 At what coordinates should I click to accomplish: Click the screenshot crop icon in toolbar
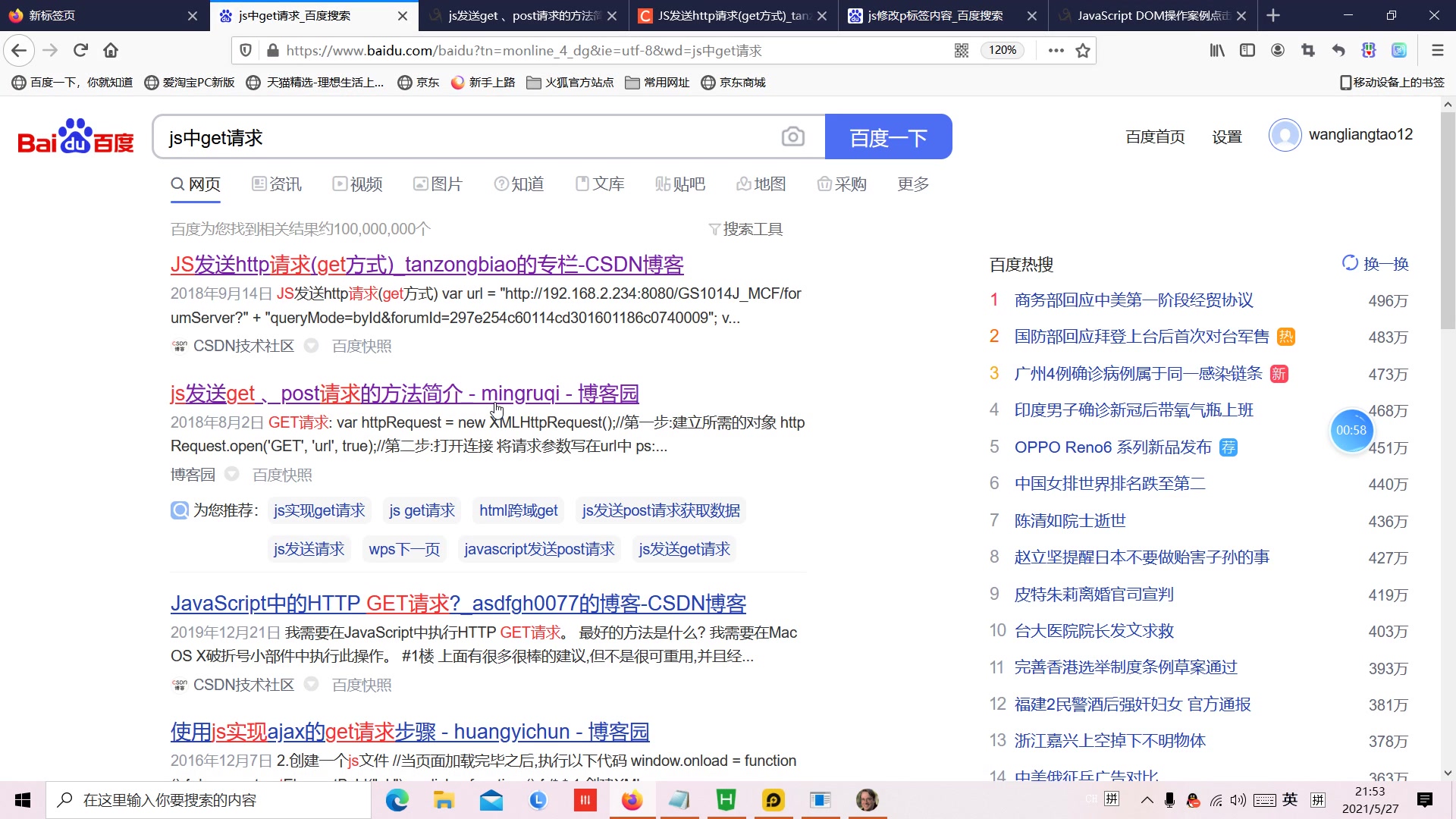pyautogui.click(x=1308, y=50)
